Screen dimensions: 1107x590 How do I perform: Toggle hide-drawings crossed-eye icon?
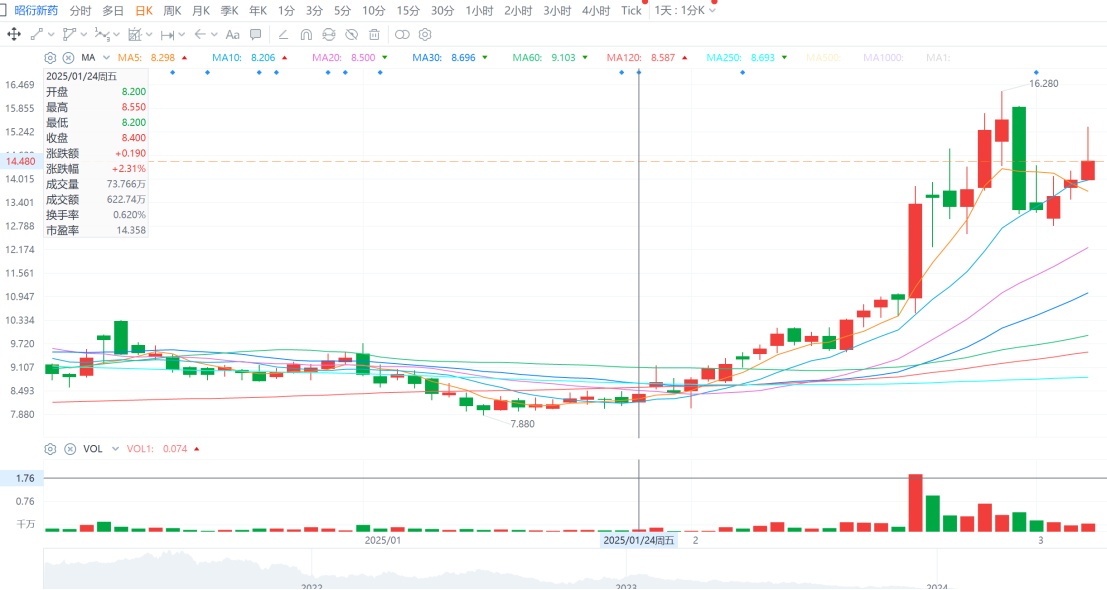[x=352, y=34]
